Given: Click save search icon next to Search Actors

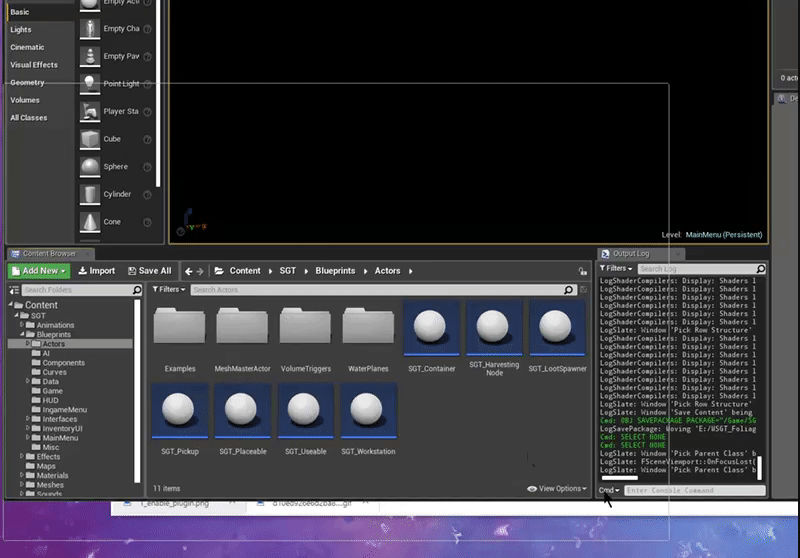Looking at the screenshot, I should (583, 290).
